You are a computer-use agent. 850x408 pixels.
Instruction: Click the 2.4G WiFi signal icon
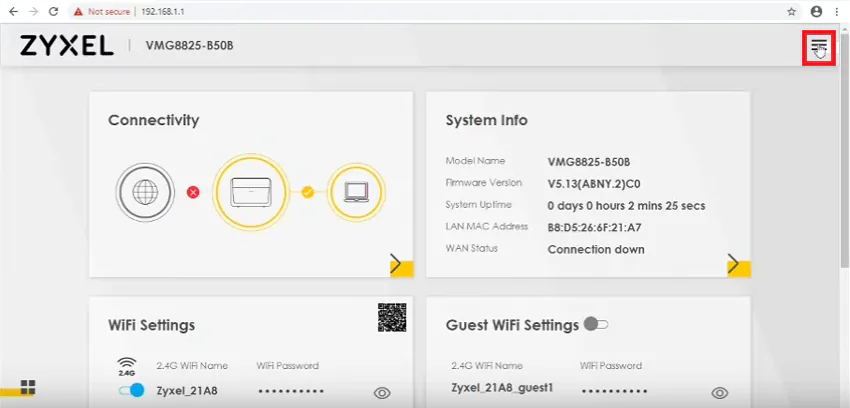point(126,366)
